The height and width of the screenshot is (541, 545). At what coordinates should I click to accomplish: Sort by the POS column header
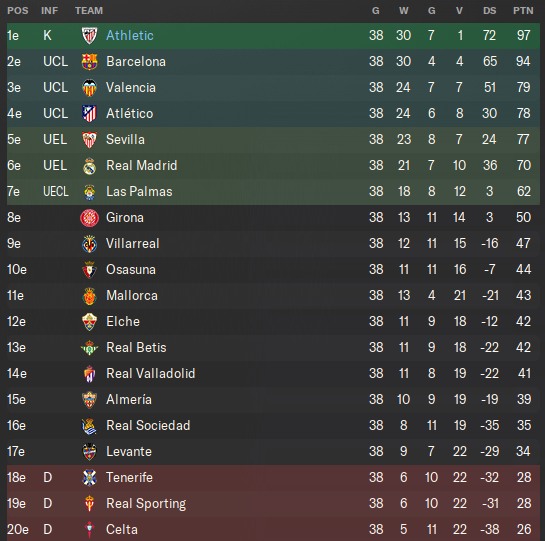[18, 11]
